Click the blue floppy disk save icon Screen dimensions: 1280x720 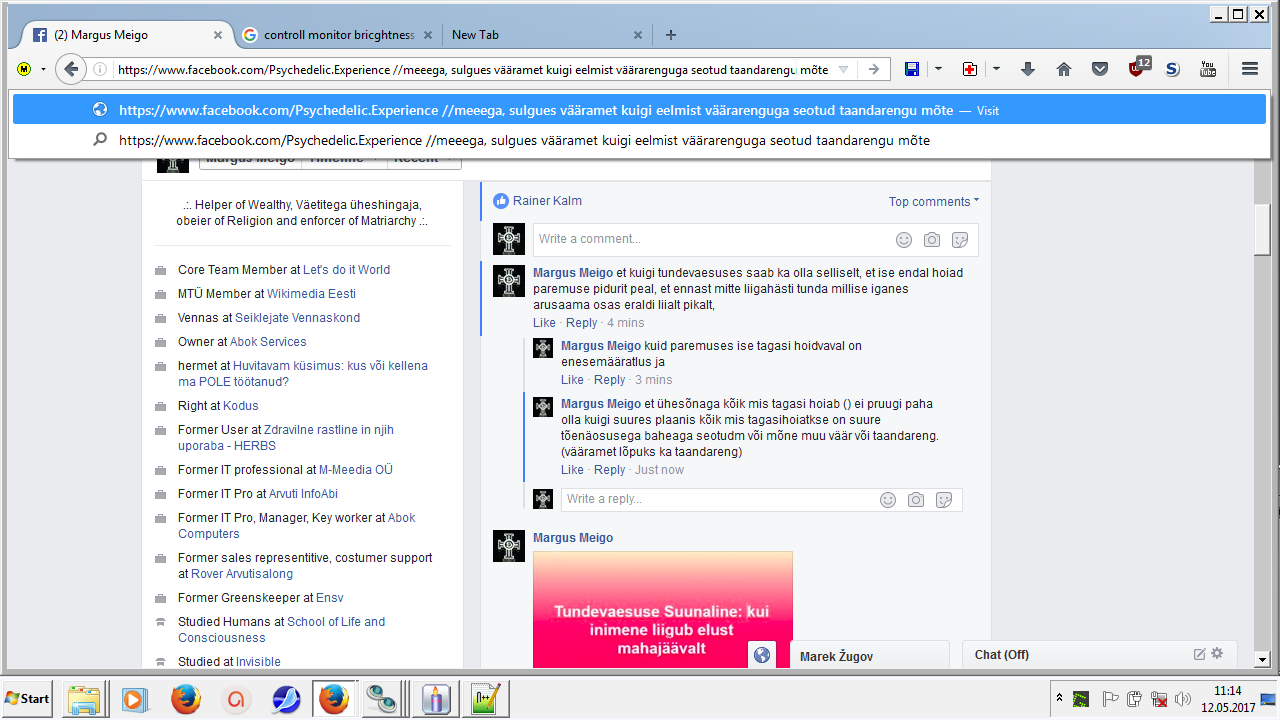(912, 69)
